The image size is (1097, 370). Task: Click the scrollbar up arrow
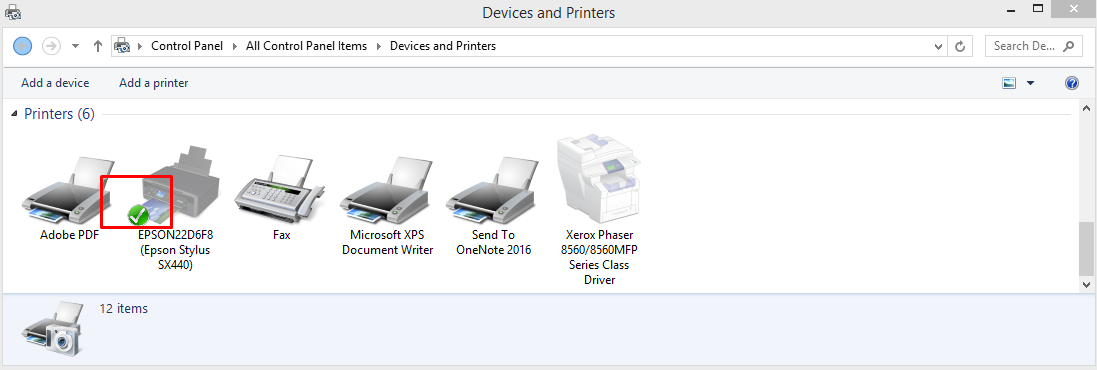point(1086,109)
